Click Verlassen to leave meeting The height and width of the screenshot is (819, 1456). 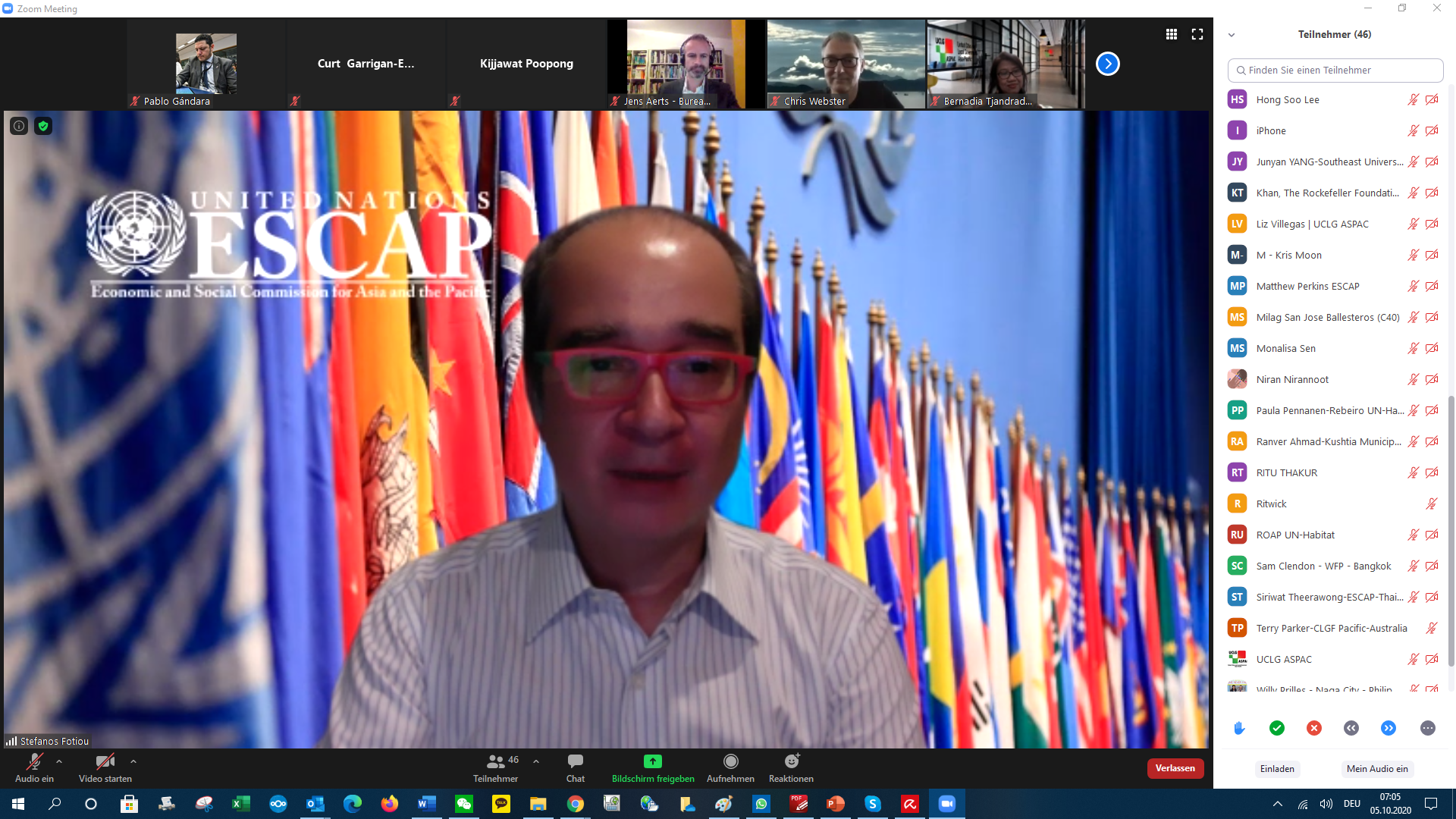(x=1175, y=768)
